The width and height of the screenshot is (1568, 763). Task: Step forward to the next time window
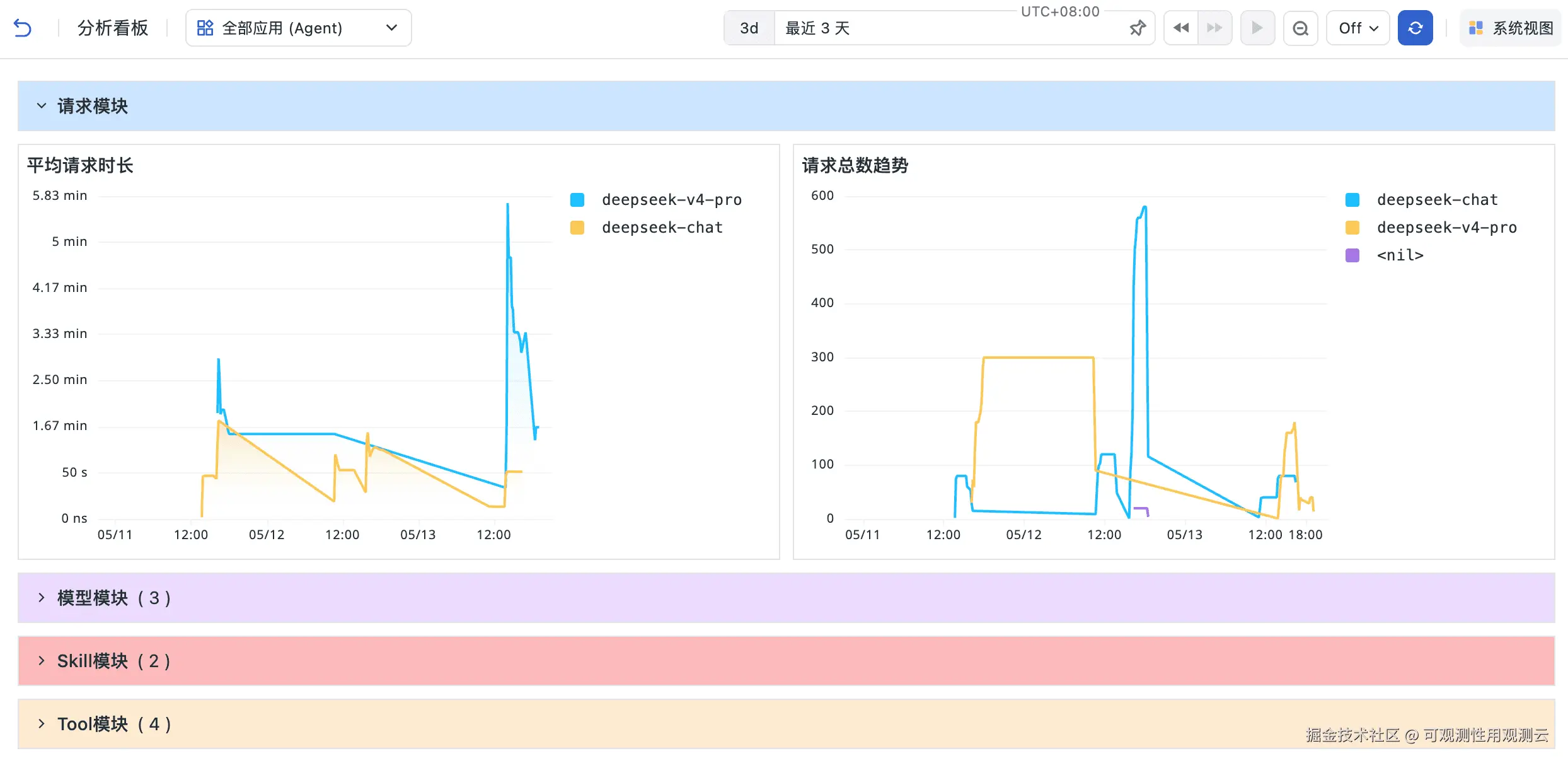click(1214, 28)
